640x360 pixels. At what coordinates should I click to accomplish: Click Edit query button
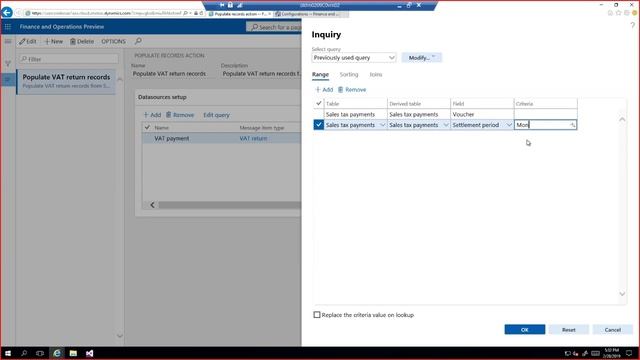(216, 115)
